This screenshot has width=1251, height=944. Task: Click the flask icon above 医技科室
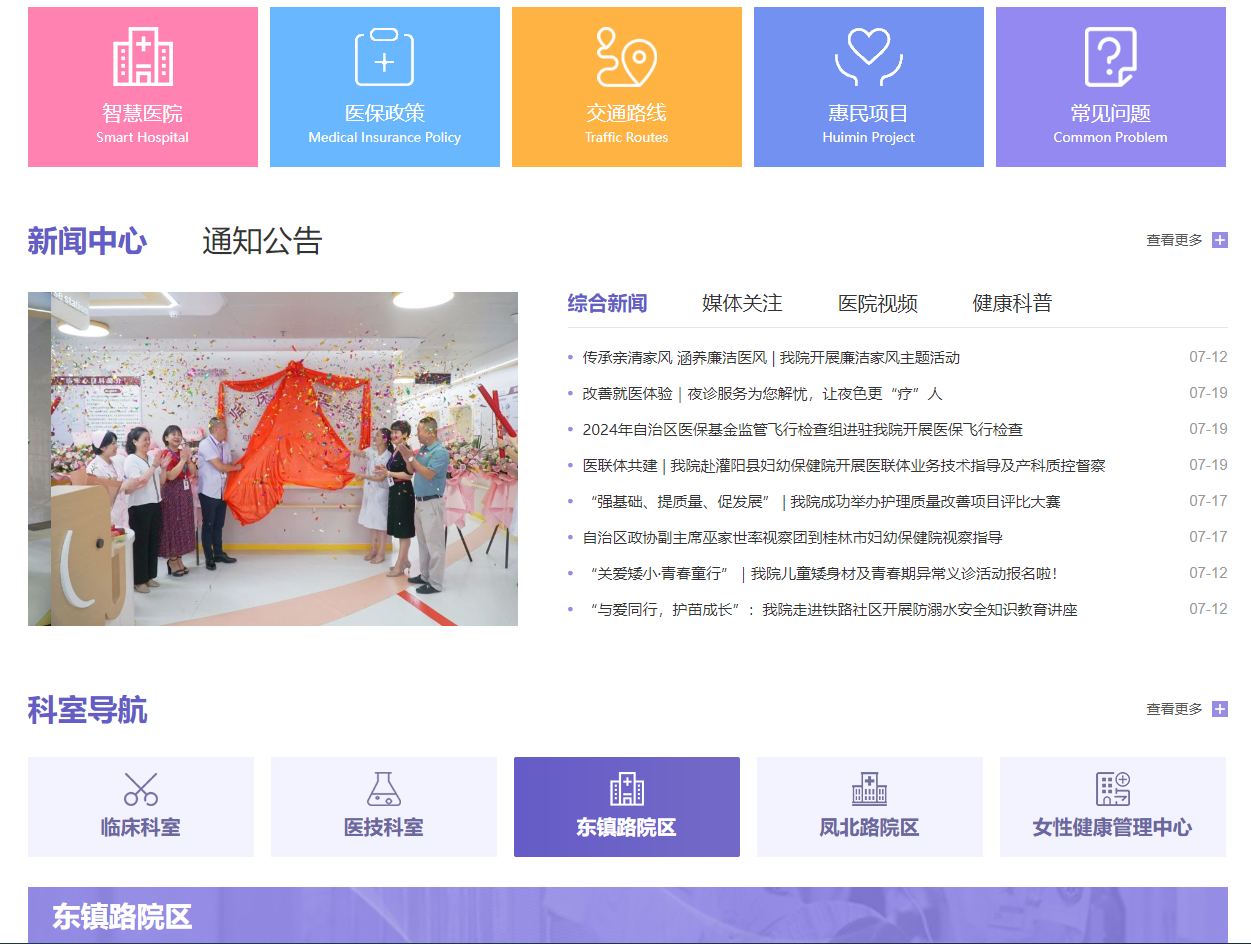(x=384, y=789)
